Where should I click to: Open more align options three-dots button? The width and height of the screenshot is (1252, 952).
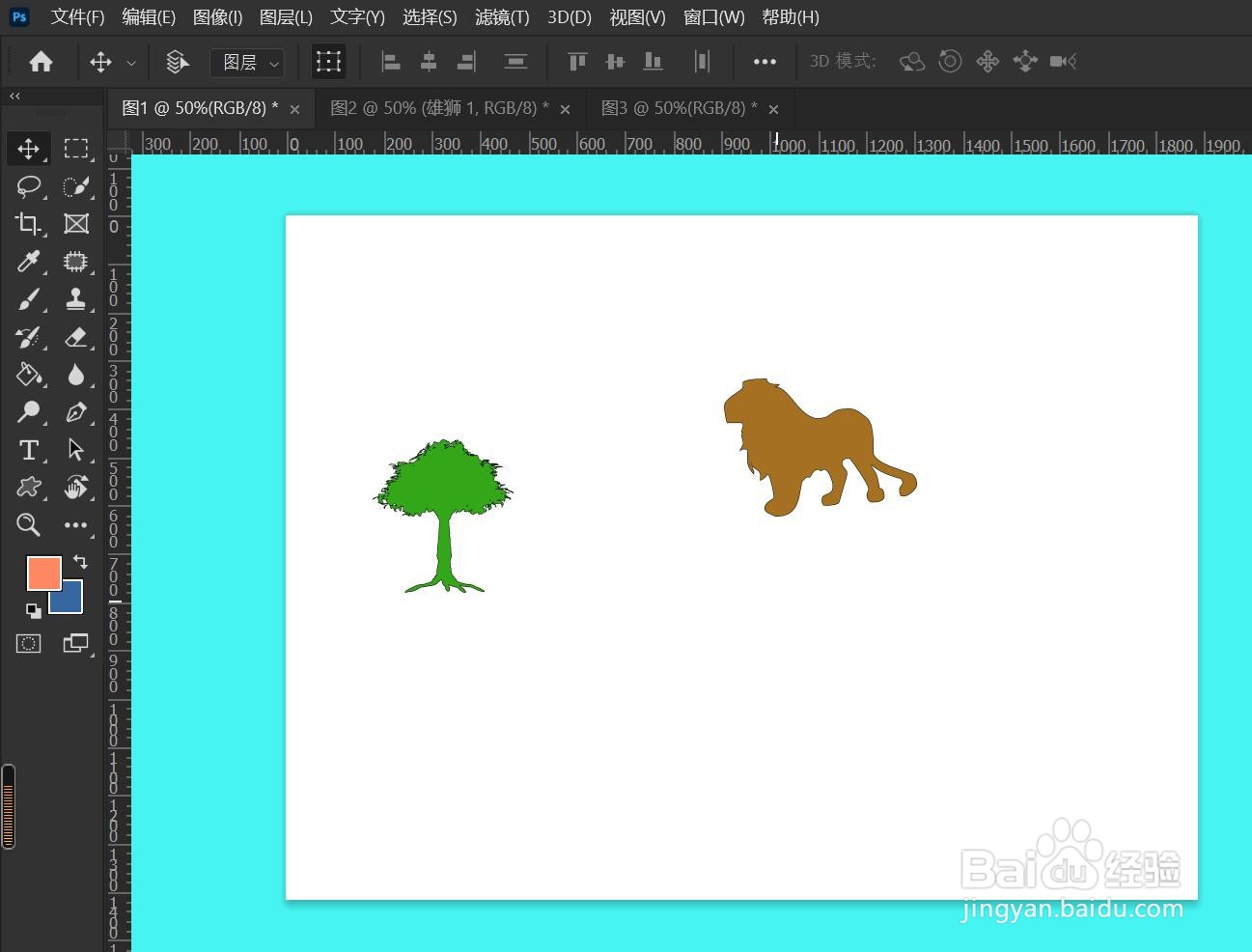(x=765, y=62)
